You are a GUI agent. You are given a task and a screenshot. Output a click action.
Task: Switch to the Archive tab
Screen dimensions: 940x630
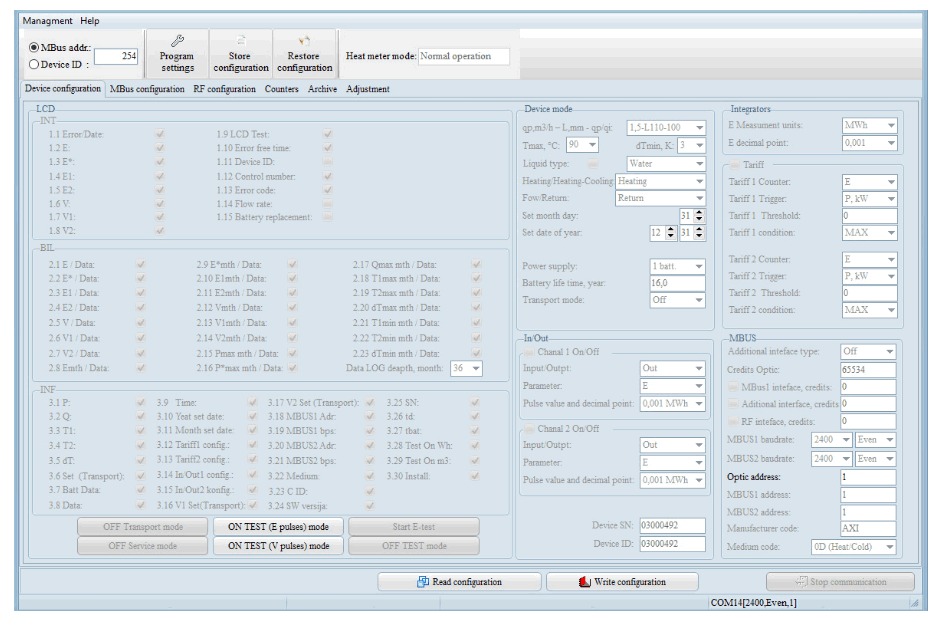point(322,89)
